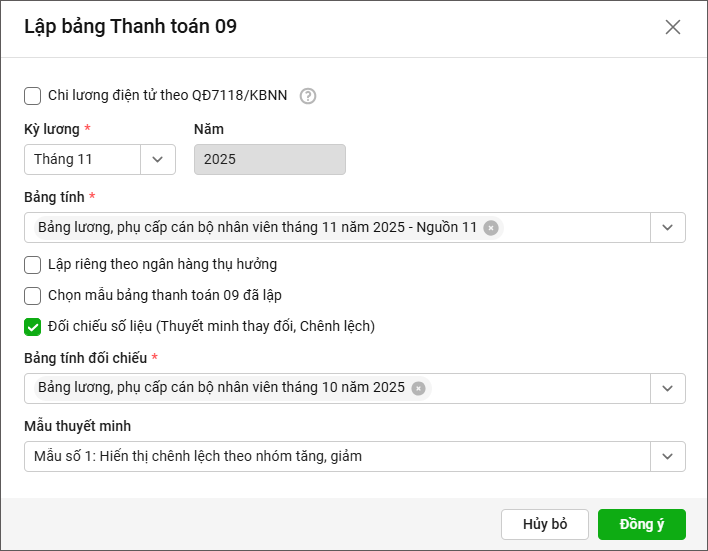This screenshot has width=708, height=551.
Task: Click the Bảng tính đối chiếu field
Action: (540, 388)
